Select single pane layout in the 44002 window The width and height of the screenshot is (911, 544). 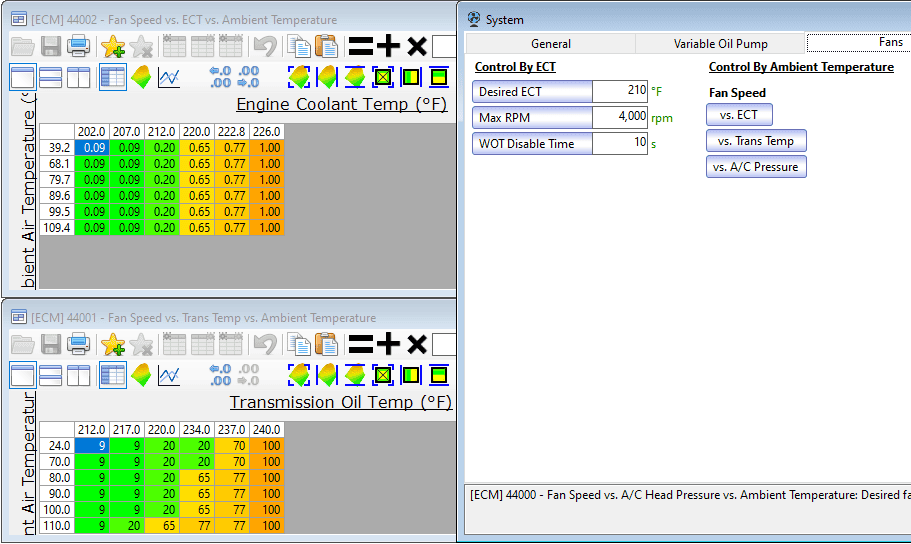tap(23, 77)
